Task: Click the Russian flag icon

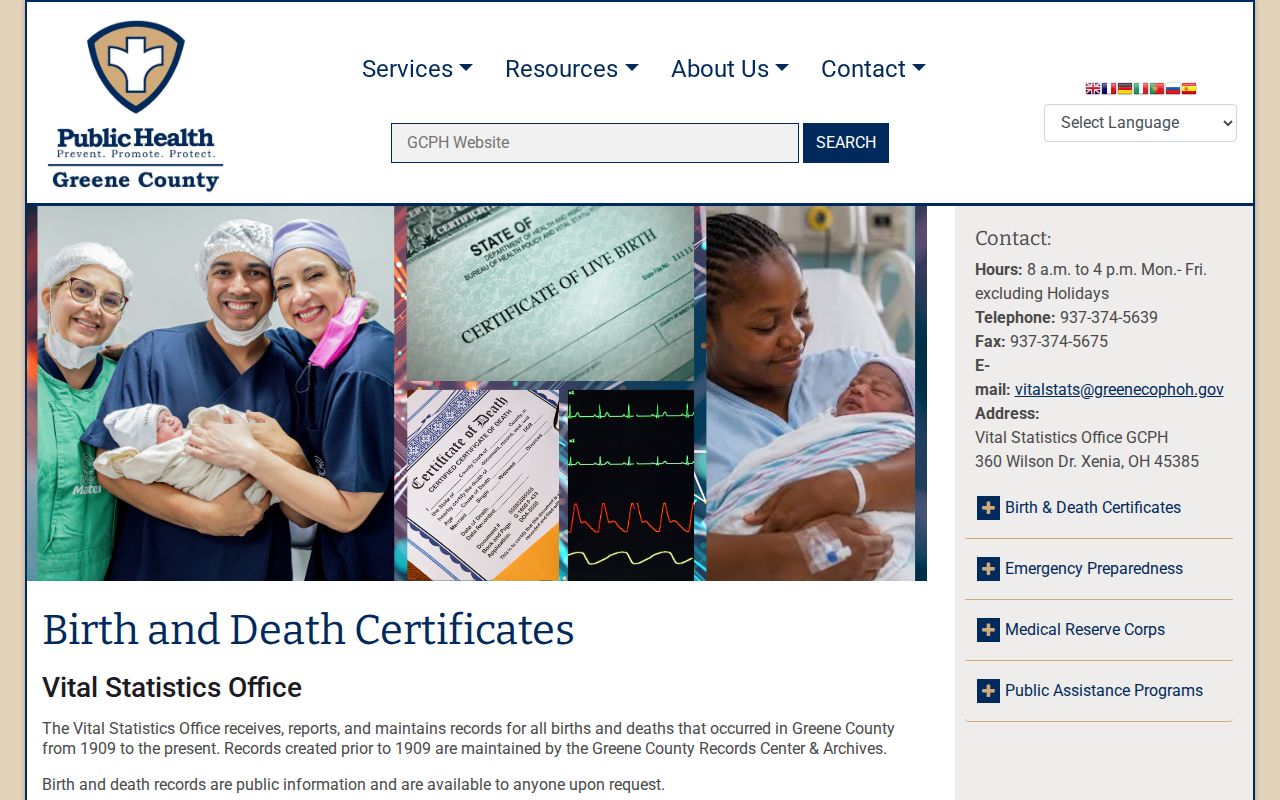Action: [1172, 88]
